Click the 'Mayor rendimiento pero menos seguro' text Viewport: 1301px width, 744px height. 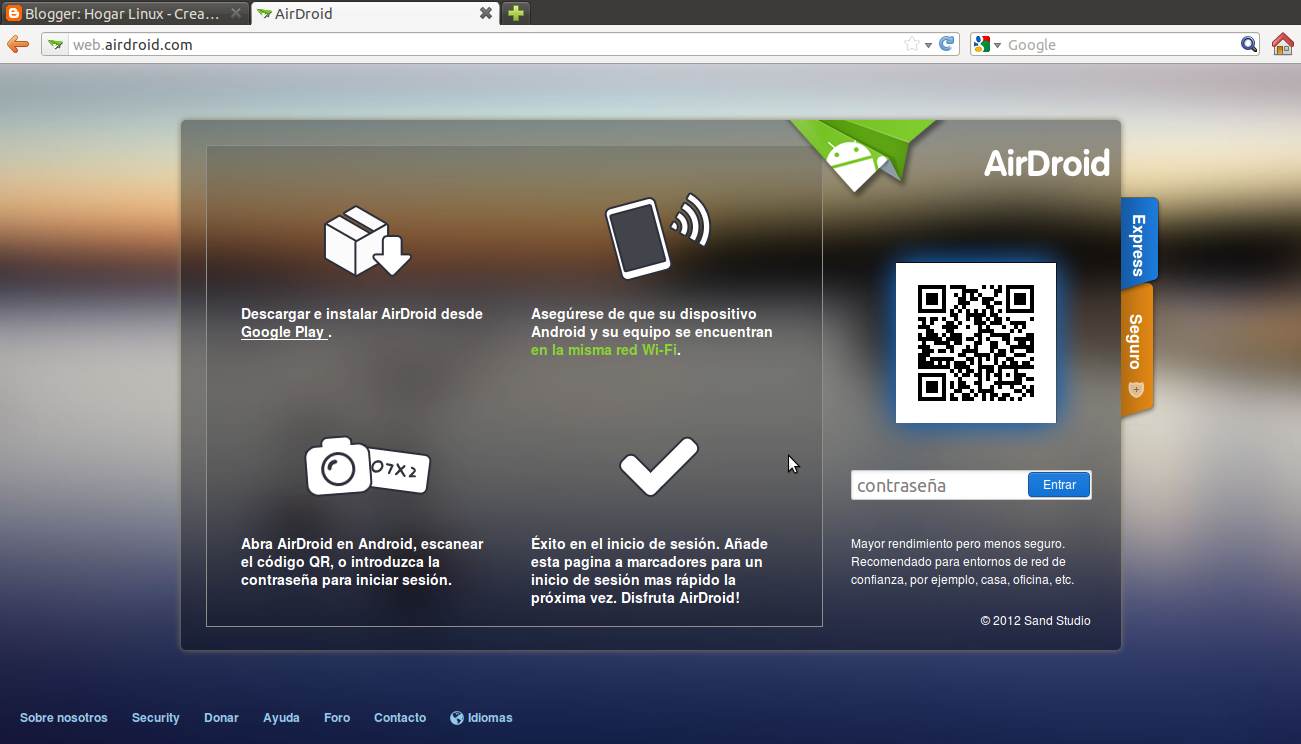(x=957, y=544)
